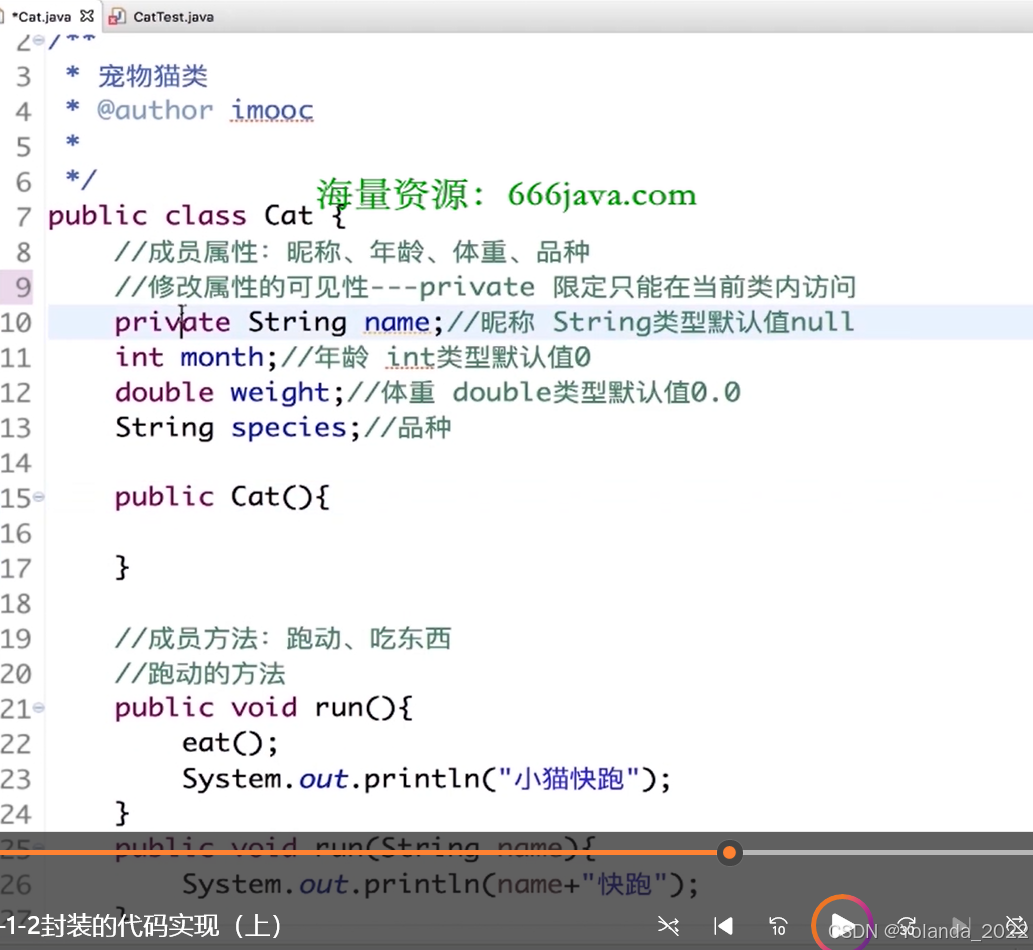Image resolution: width=1033 pixels, height=950 pixels.
Task: Go to the previous video track
Action: (723, 926)
